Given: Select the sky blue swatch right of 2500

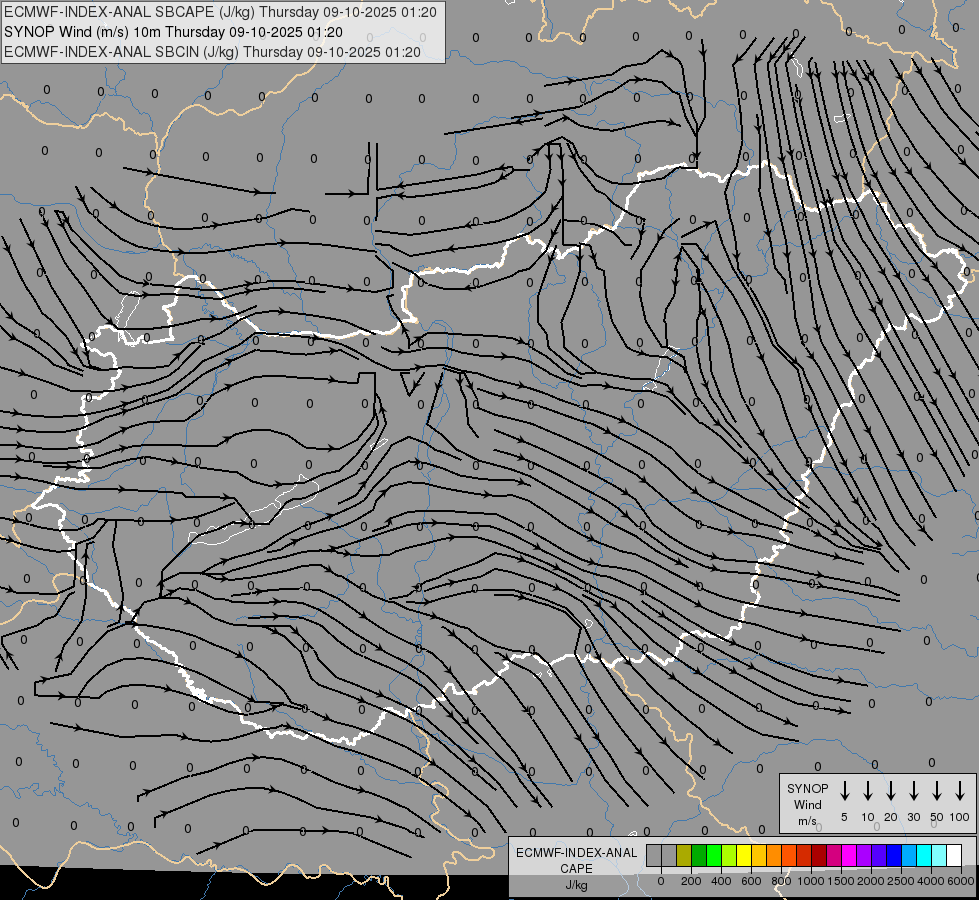Looking at the screenshot, I should 909,856.
